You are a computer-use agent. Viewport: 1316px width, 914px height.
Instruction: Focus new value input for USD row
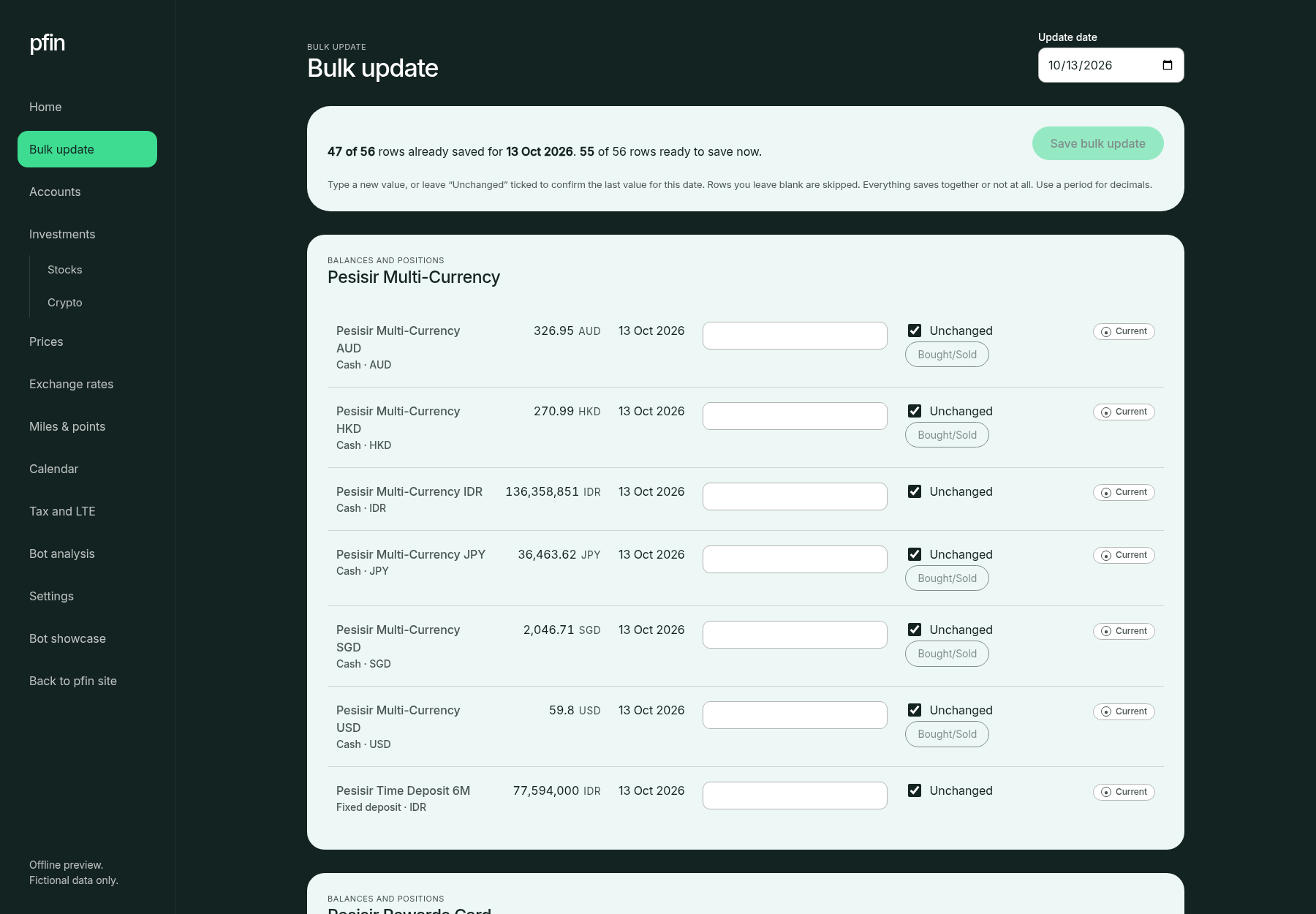(x=795, y=715)
